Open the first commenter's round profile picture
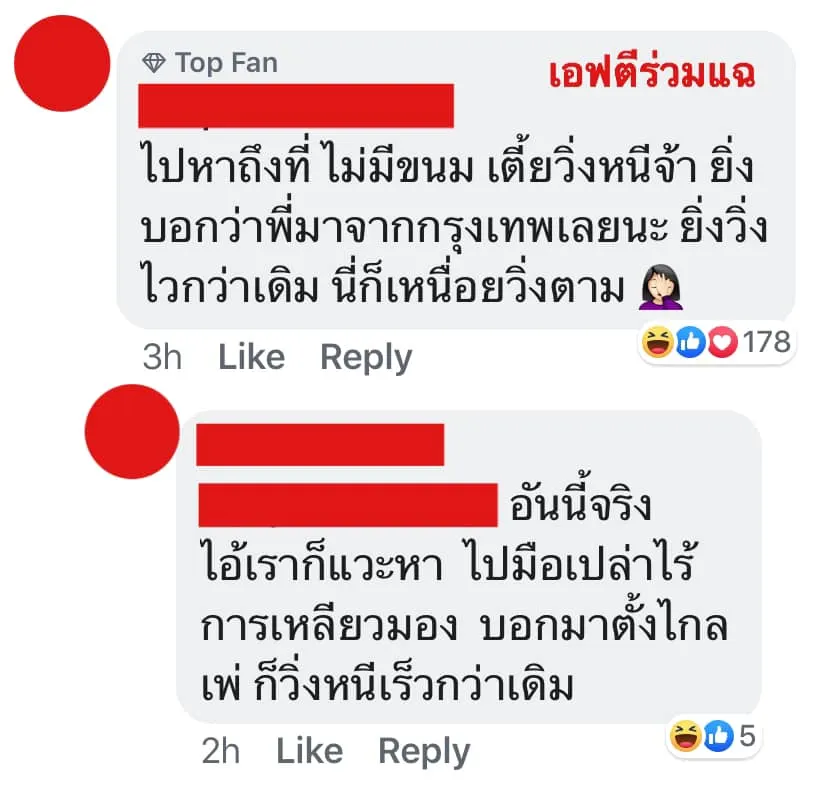828x786 pixels. [x=62, y=63]
